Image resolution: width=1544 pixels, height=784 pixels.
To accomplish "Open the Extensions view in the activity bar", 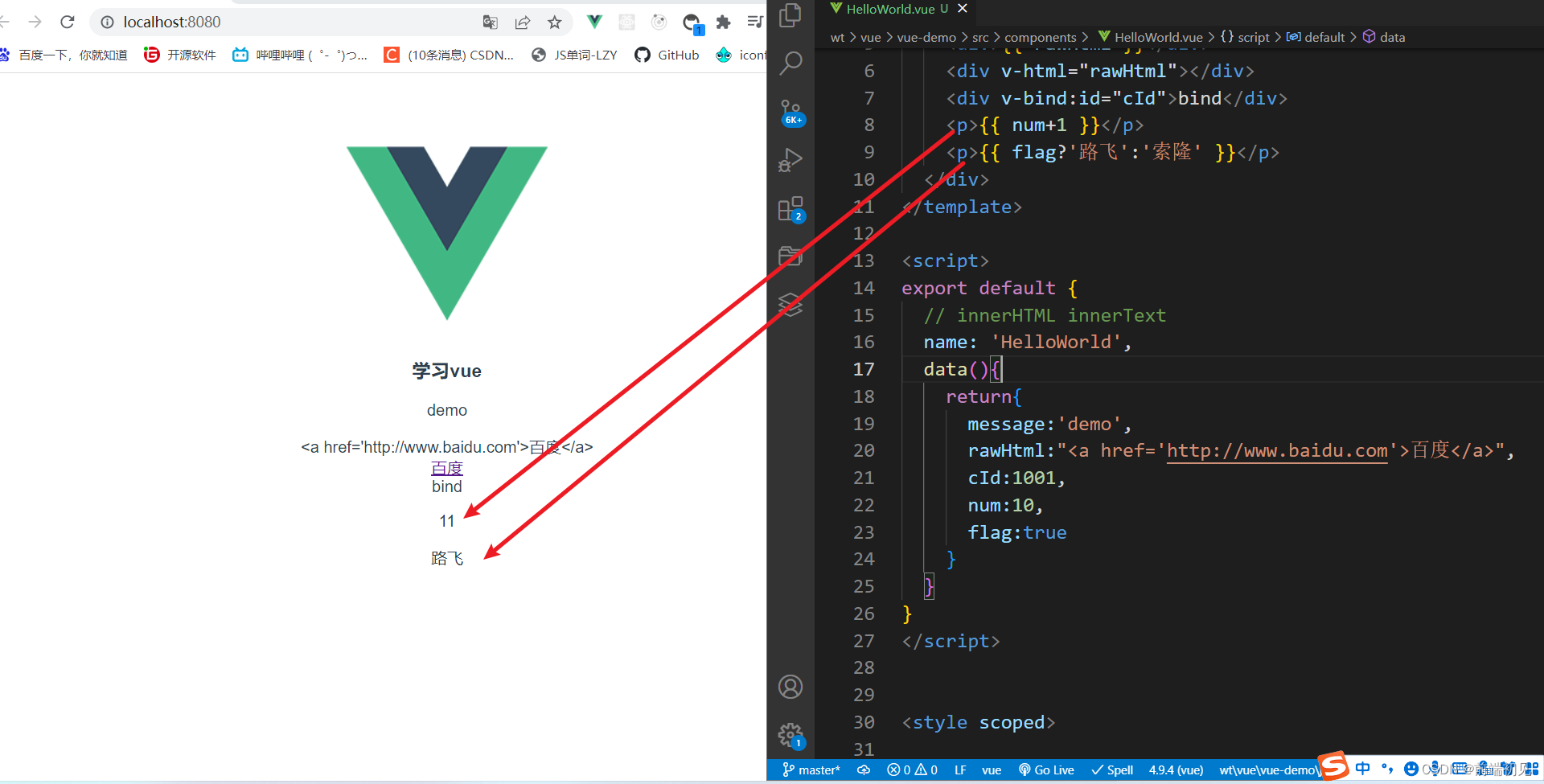I will (x=791, y=209).
